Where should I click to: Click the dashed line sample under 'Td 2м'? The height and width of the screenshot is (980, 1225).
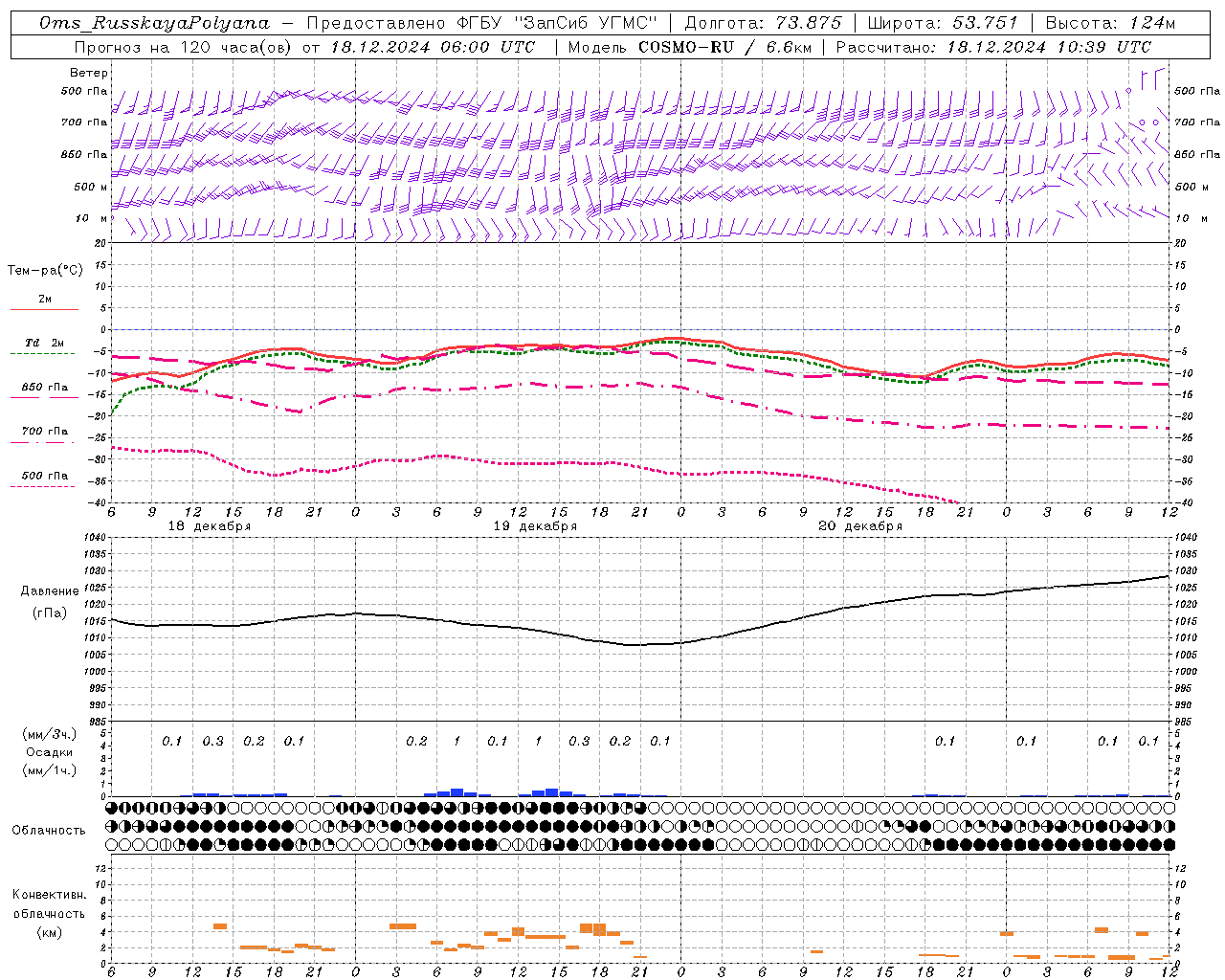tap(44, 353)
